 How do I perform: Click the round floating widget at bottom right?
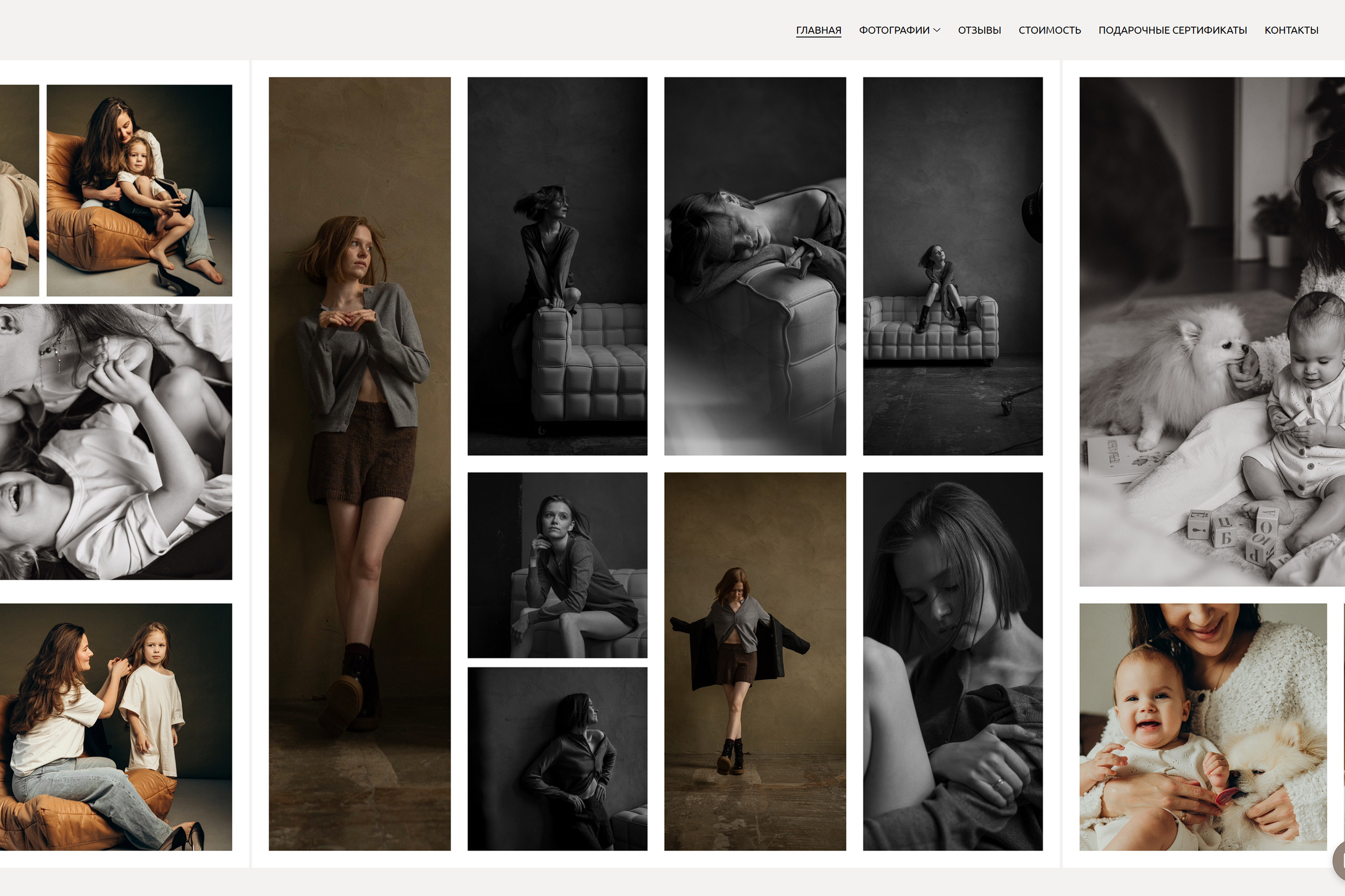(x=1339, y=860)
